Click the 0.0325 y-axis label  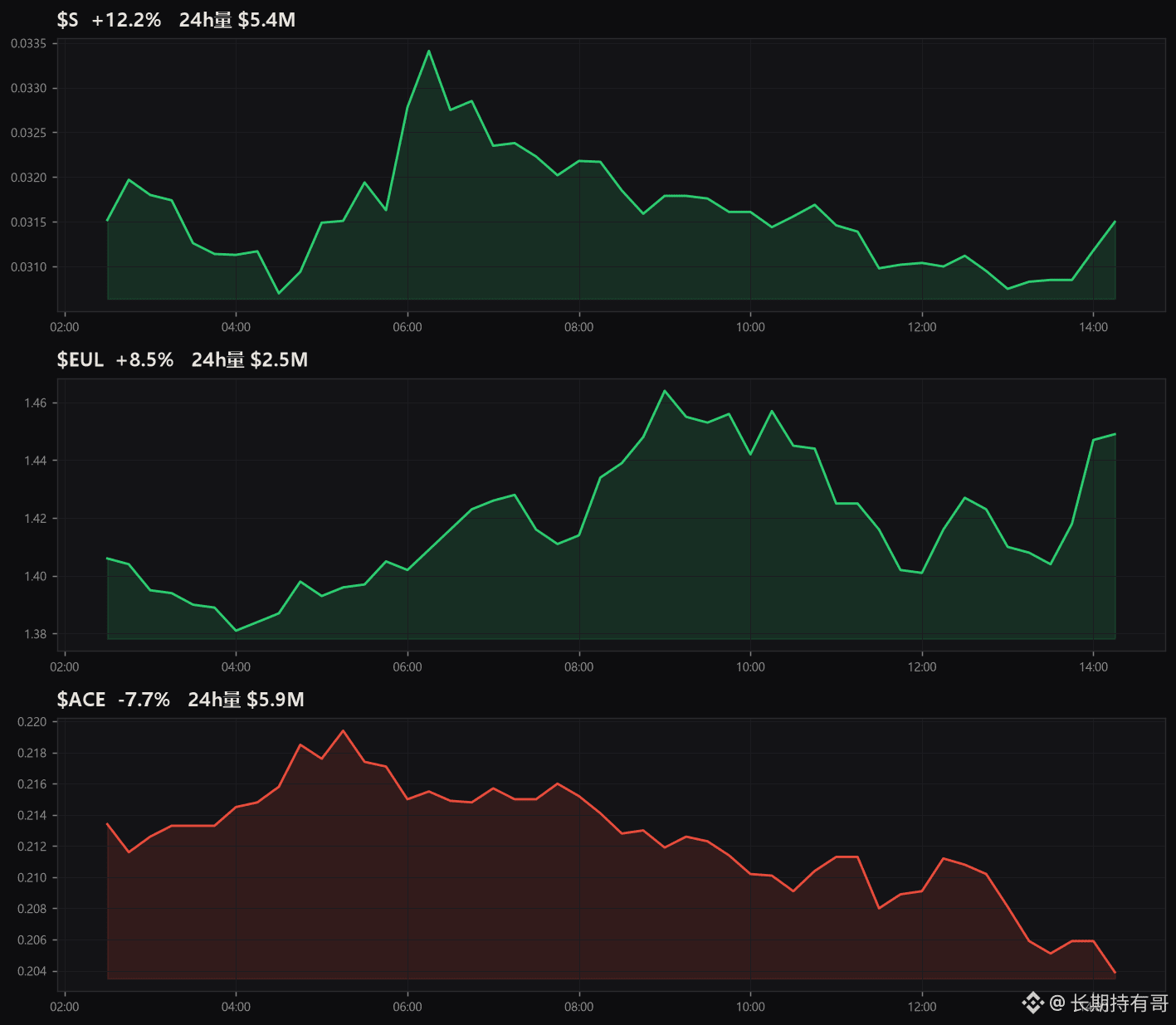coord(28,133)
